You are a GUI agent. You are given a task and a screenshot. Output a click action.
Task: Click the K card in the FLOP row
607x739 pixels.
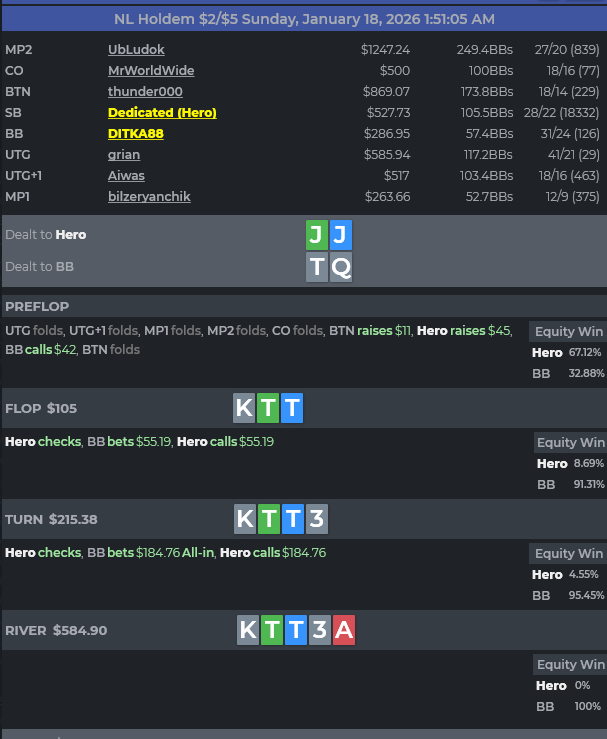pos(244,408)
